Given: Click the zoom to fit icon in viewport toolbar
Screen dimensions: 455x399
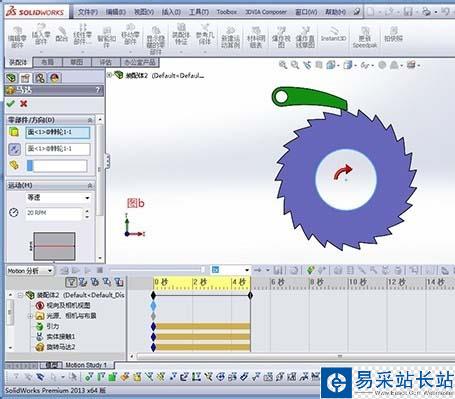Looking at the screenshot, I should [x=283, y=65].
